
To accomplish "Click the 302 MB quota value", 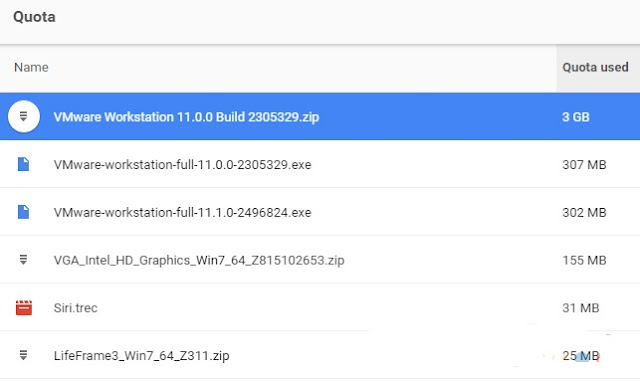I will point(584,212).
